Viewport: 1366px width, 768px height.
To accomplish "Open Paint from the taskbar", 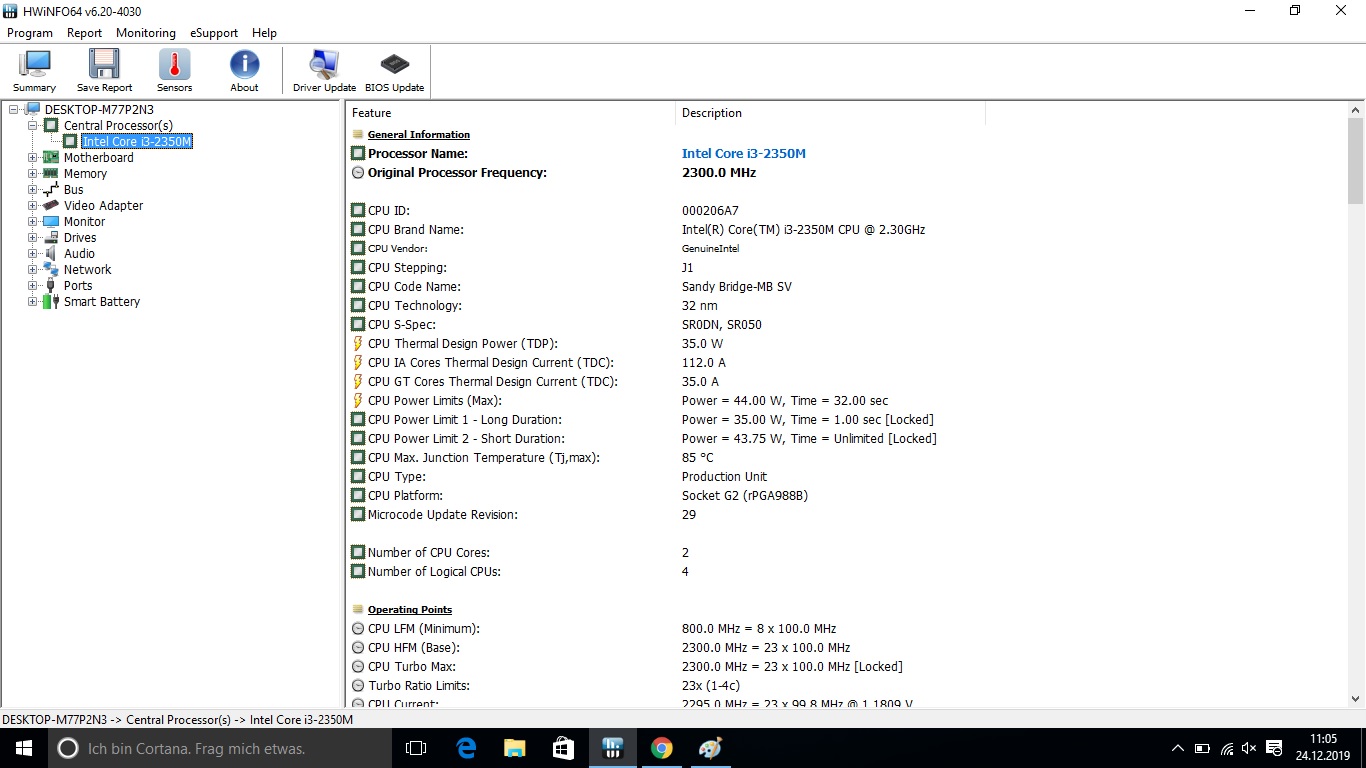I will tap(710, 748).
